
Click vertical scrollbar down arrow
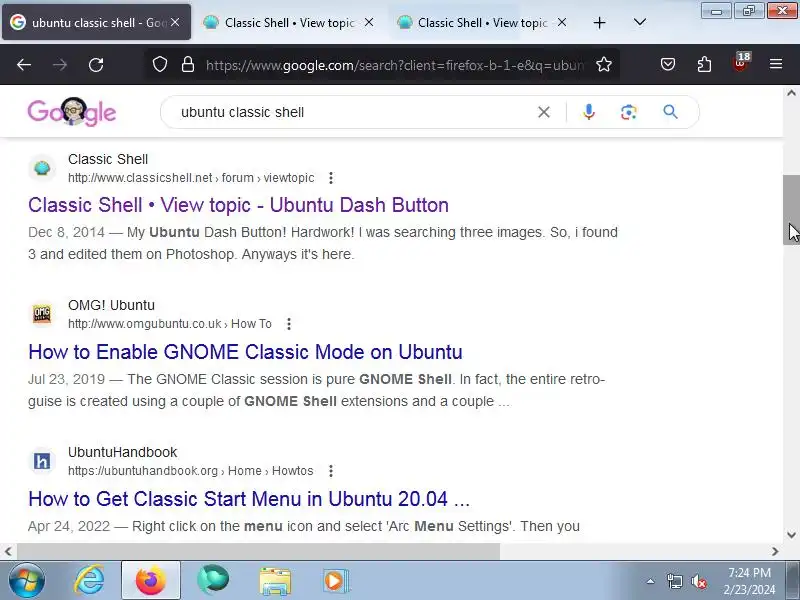[791, 535]
